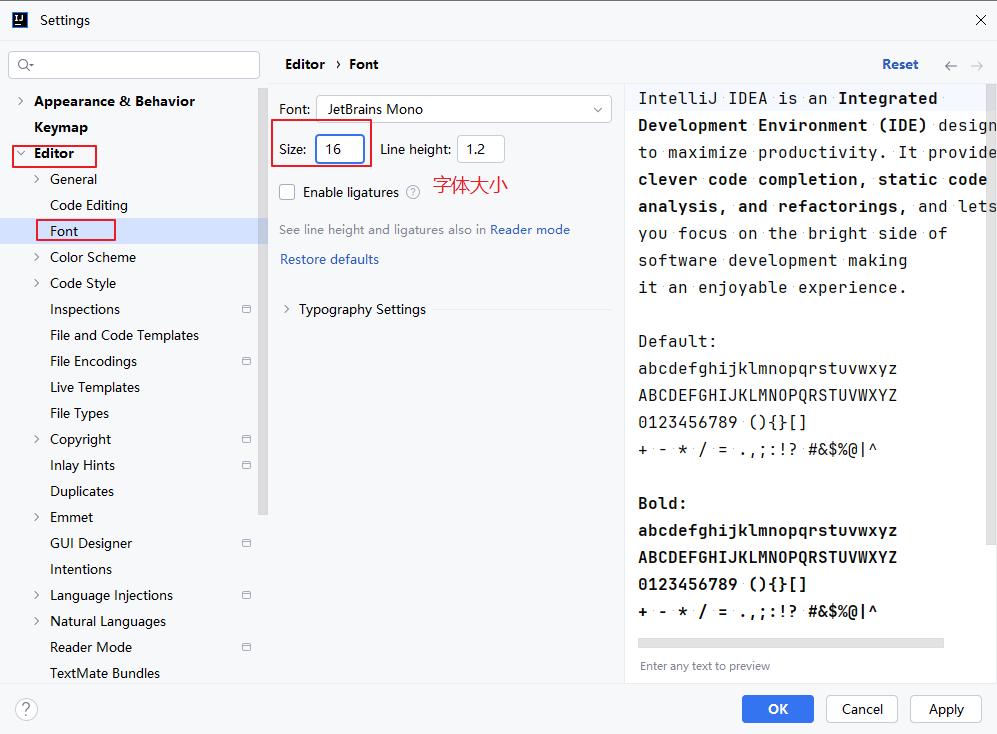
Task: Click the search magnifier icon in settings search
Action: click(x=25, y=65)
